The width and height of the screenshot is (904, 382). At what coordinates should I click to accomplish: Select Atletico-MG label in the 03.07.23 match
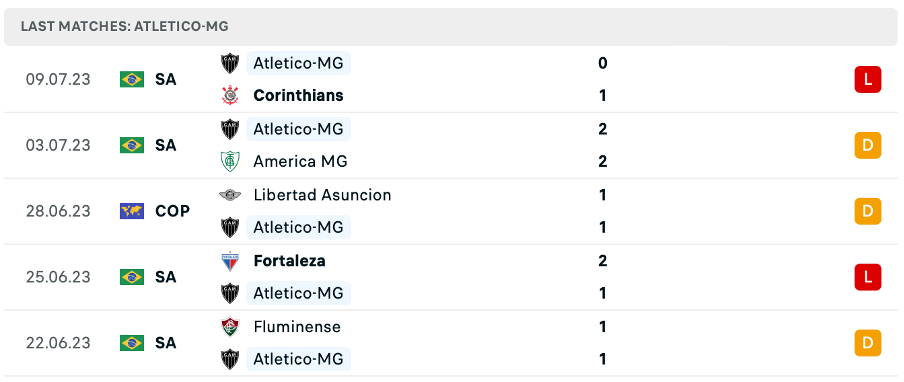298,128
